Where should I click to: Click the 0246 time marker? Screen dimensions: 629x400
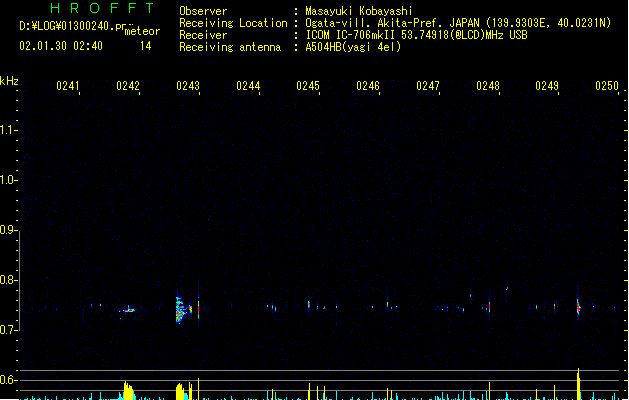coord(368,86)
